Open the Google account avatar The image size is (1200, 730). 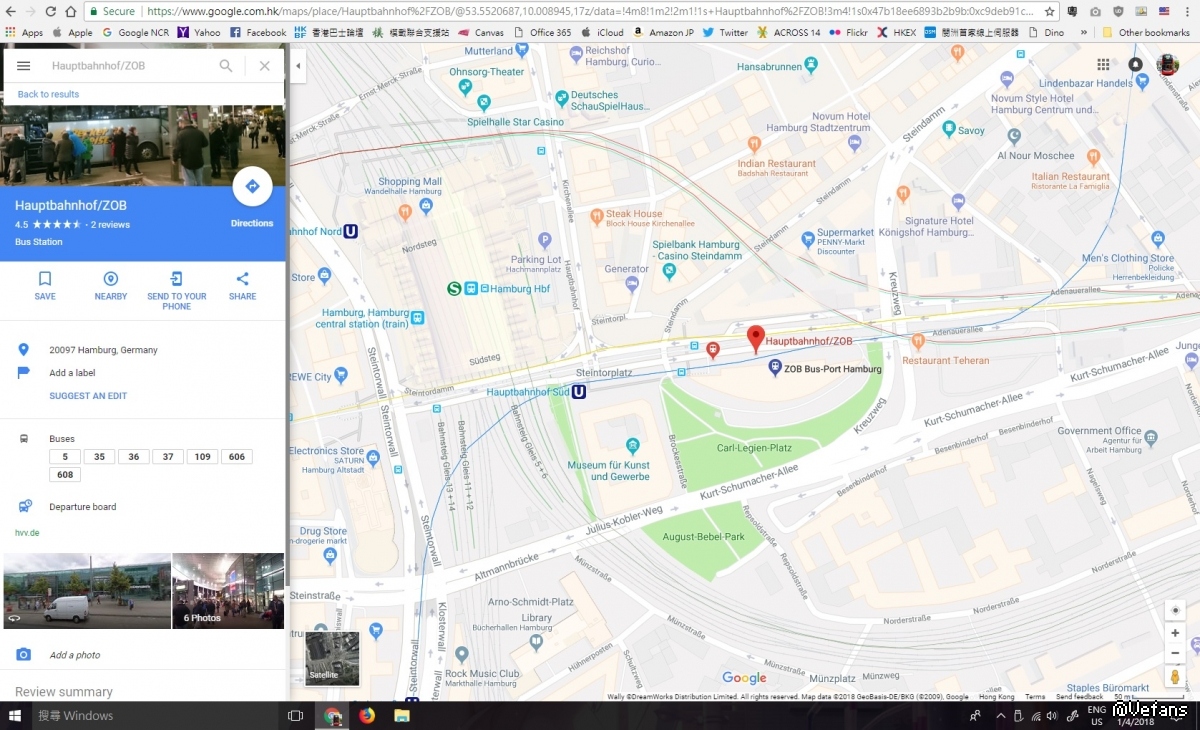point(1168,65)
